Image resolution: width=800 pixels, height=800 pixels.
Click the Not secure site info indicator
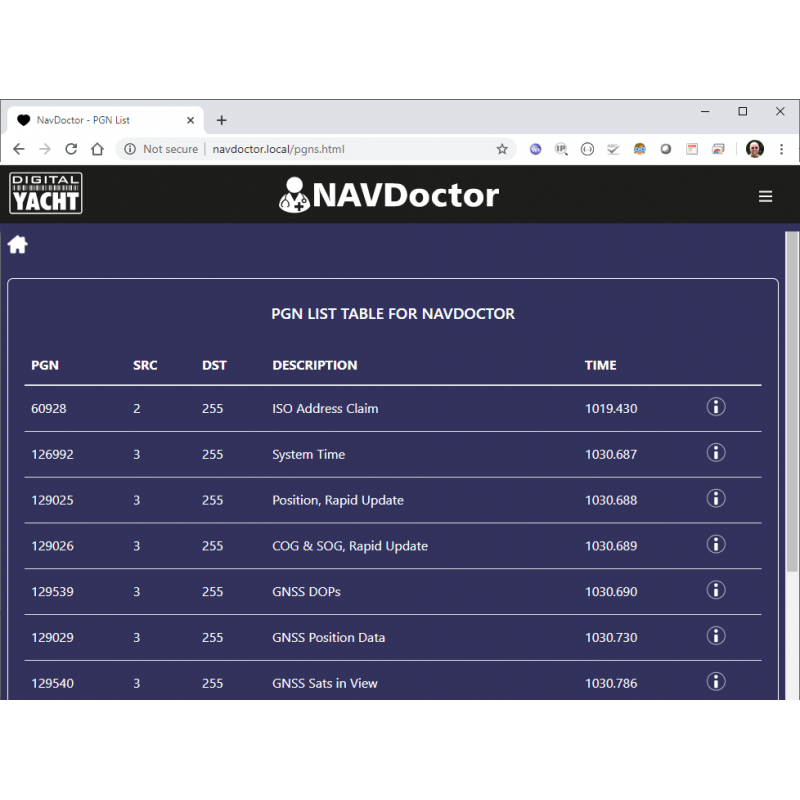[x=160, y=149]
